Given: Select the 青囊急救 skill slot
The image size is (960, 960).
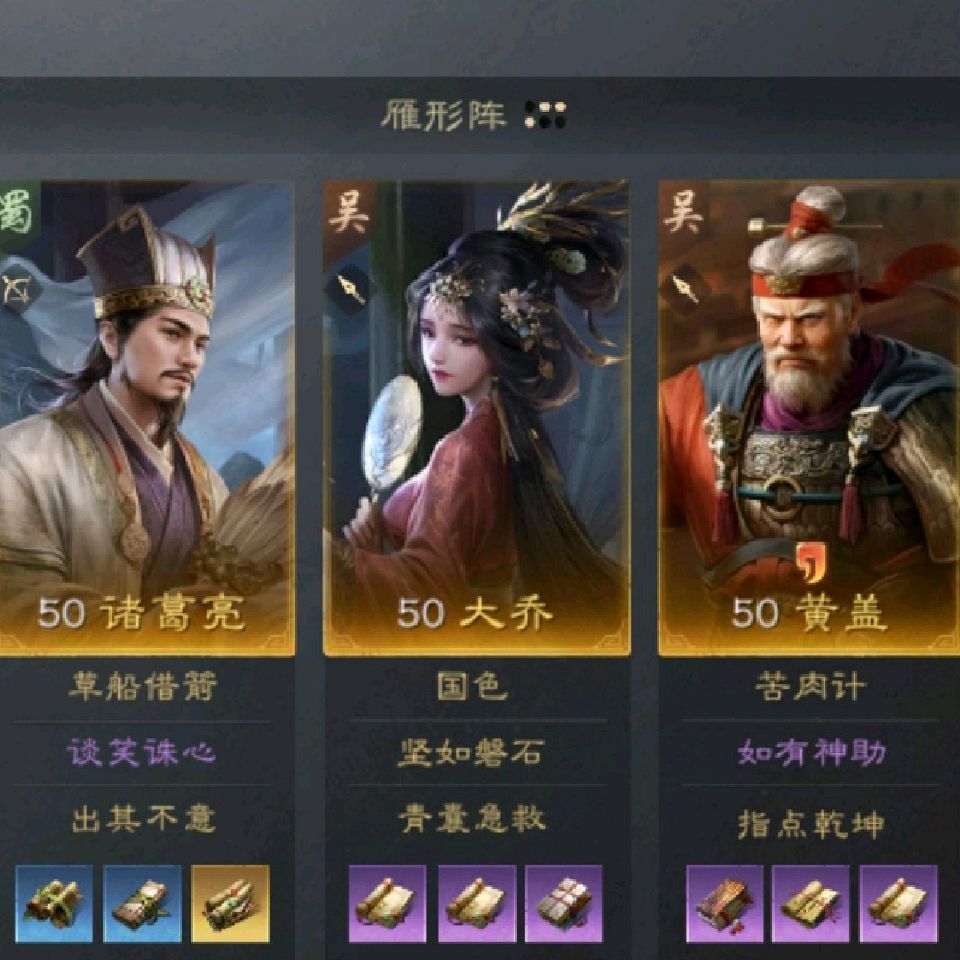Looking at the screenshot, I should pyautogui.click(x=472, y=819).
